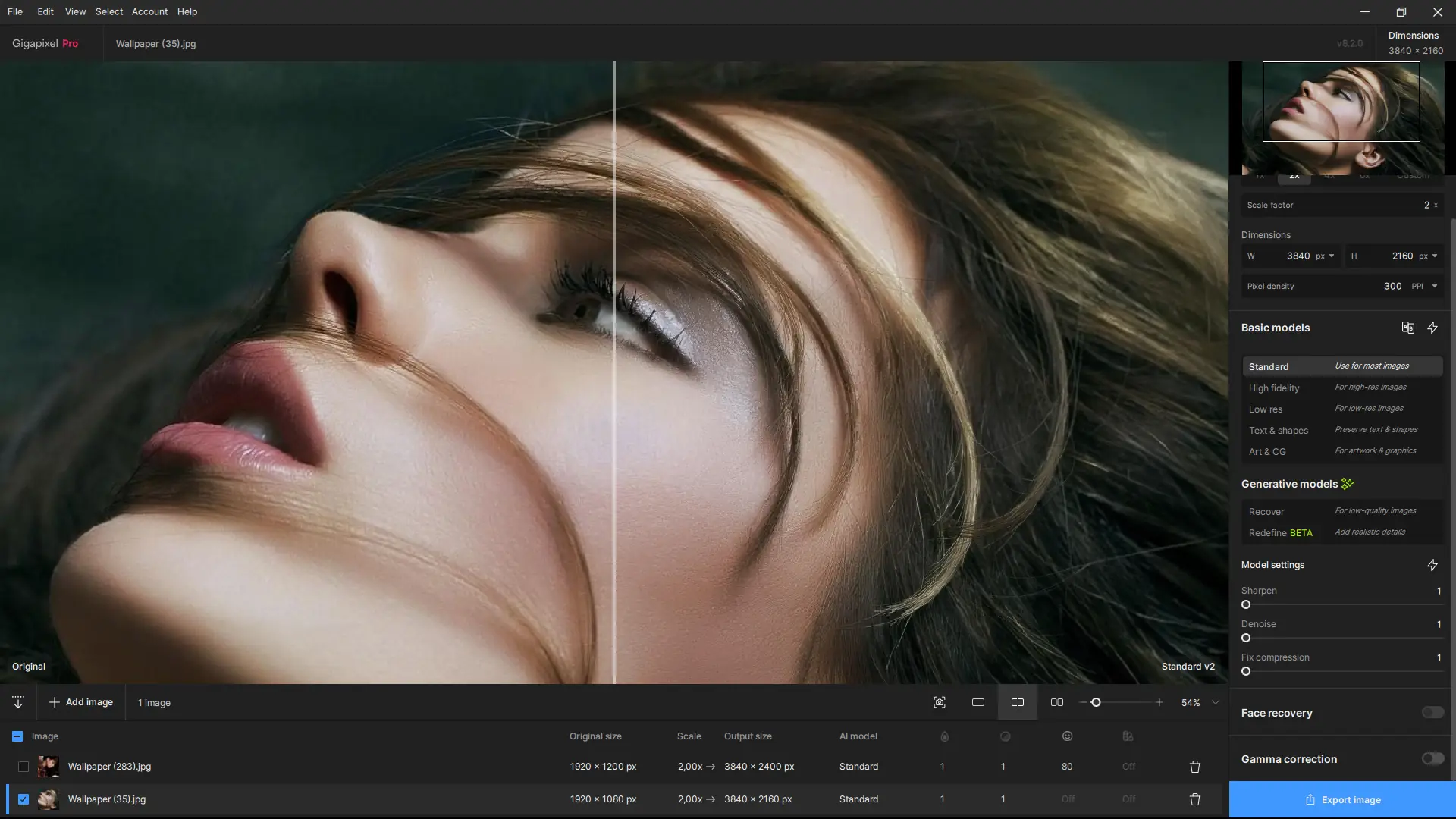Click the preview capture region icon
1456x819 pixels.
pos(939,702)
